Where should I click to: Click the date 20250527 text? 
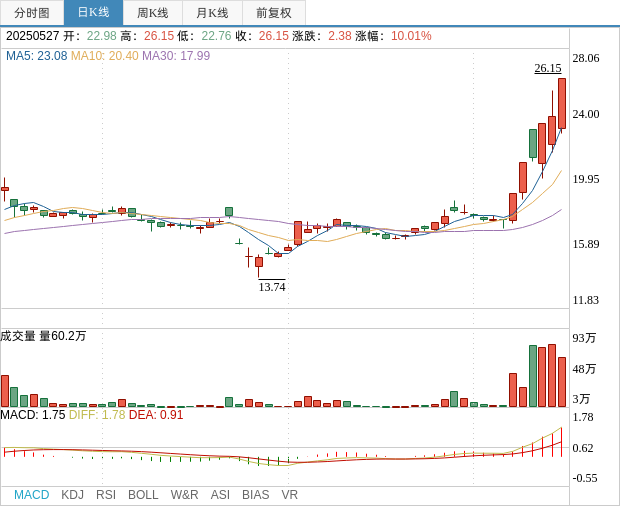pos(32,36)
